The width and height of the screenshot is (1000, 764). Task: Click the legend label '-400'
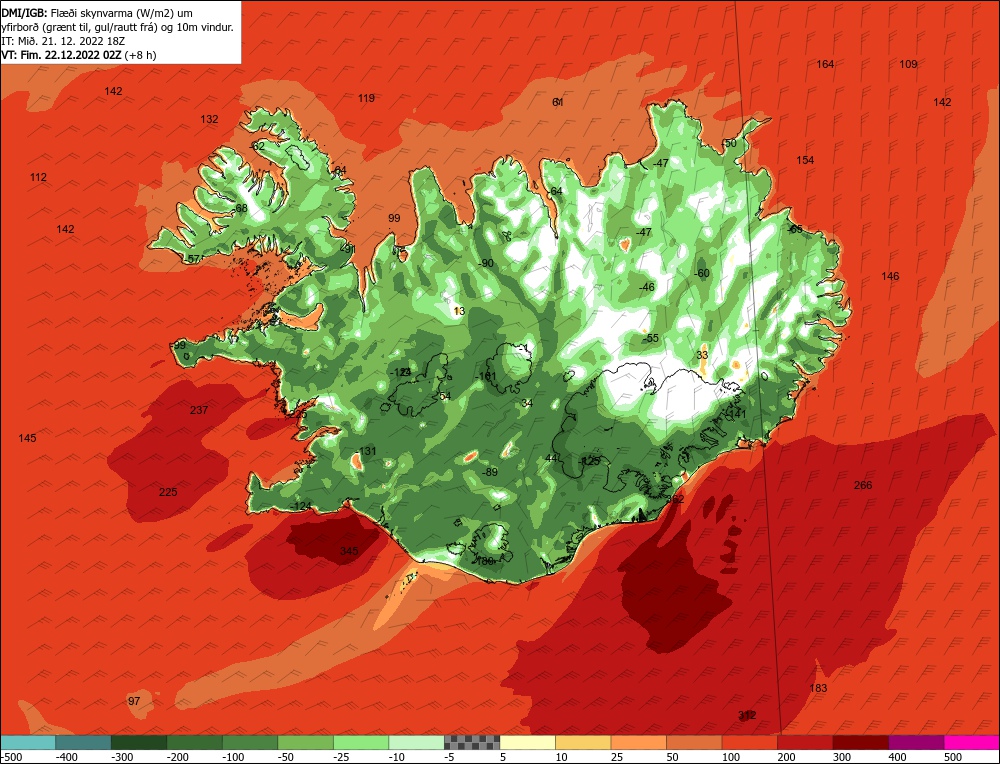pos(66,757)
